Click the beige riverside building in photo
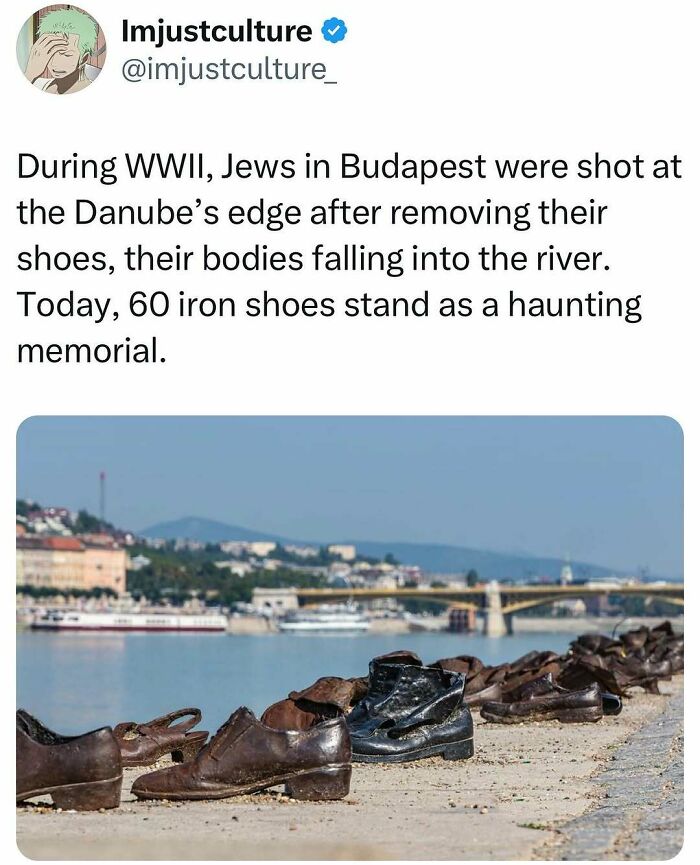This screenshot has width=700, height=865. [x=71, y=565]
